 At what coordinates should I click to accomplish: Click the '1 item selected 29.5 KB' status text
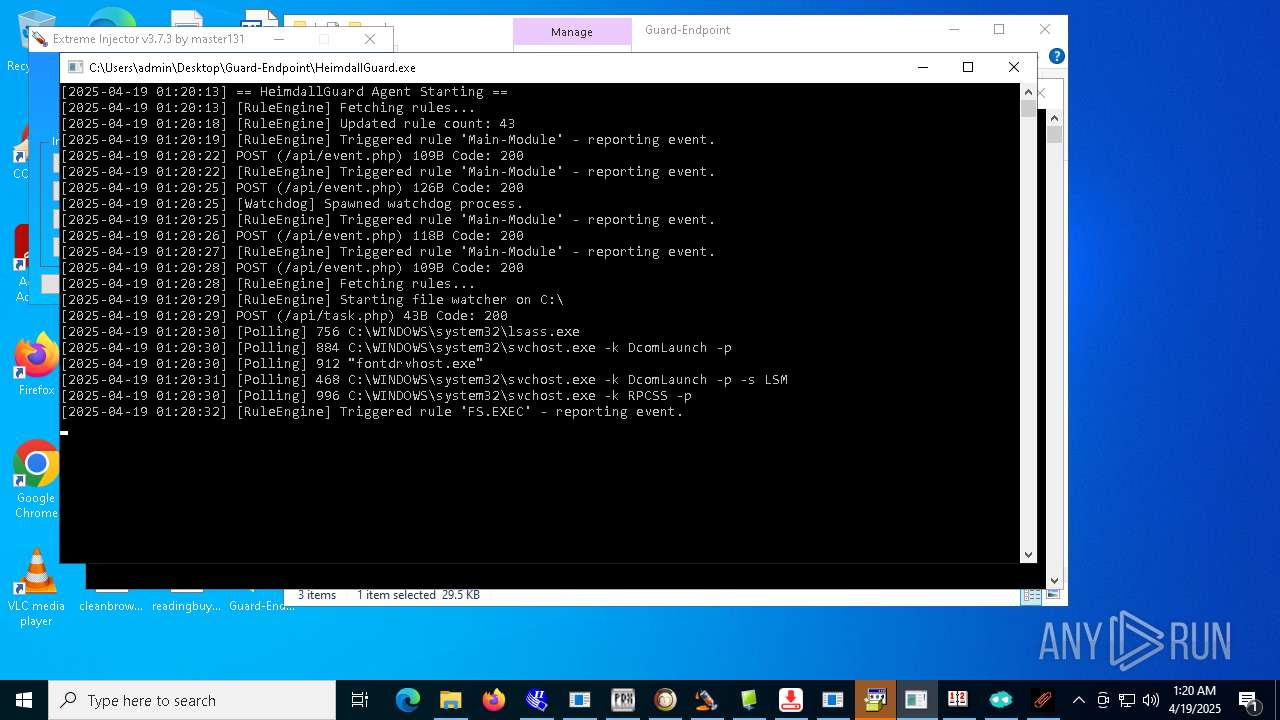pos(418,595)
